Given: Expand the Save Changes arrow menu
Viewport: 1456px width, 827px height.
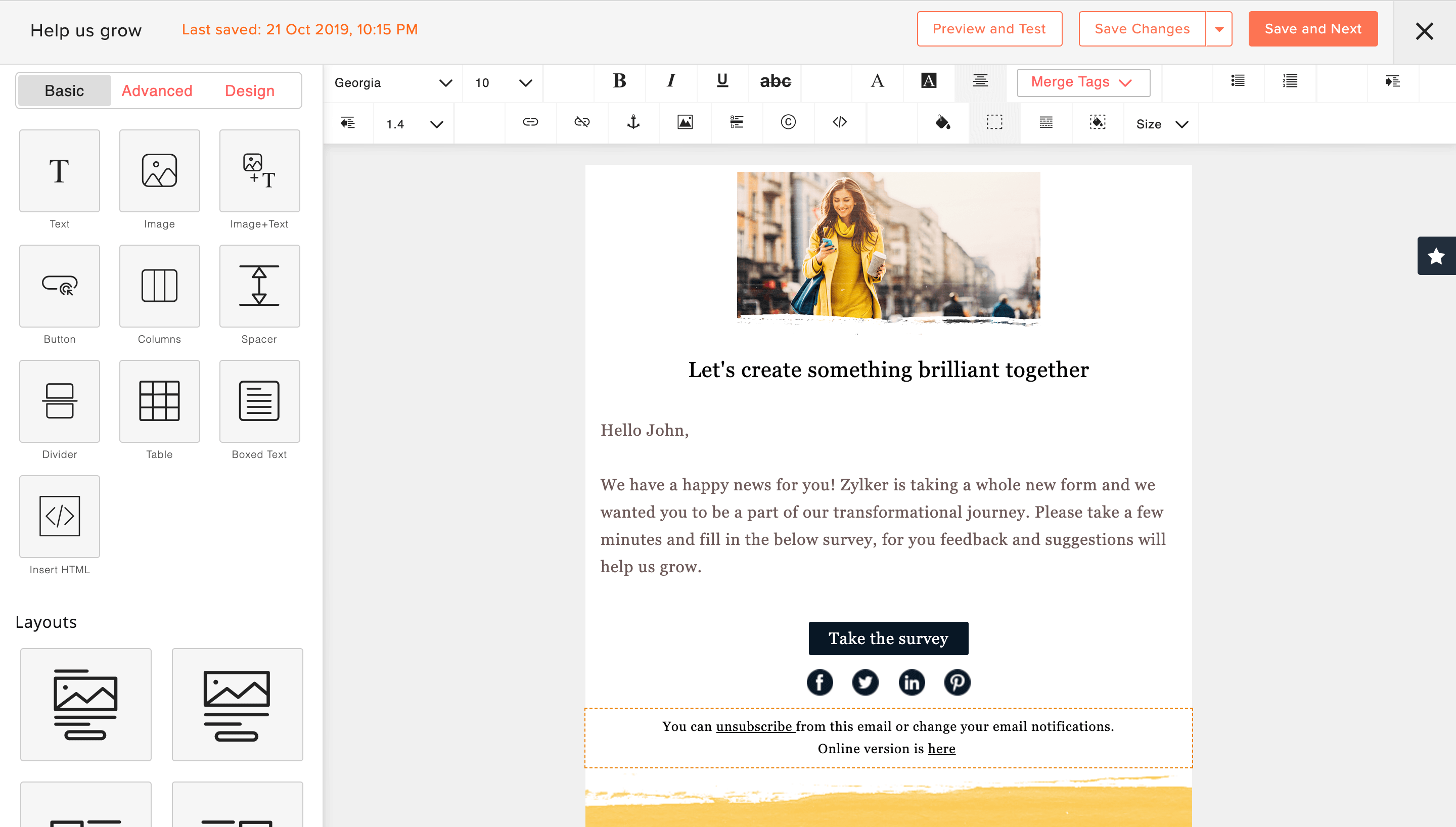Looking at the screenshot, I should [x=1219, y=29].
